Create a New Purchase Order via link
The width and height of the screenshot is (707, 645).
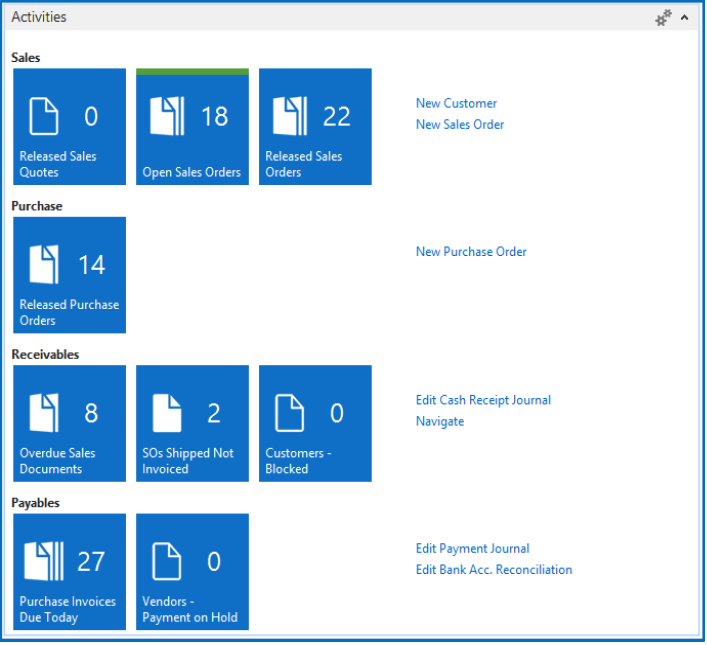[x=471, y=252]
